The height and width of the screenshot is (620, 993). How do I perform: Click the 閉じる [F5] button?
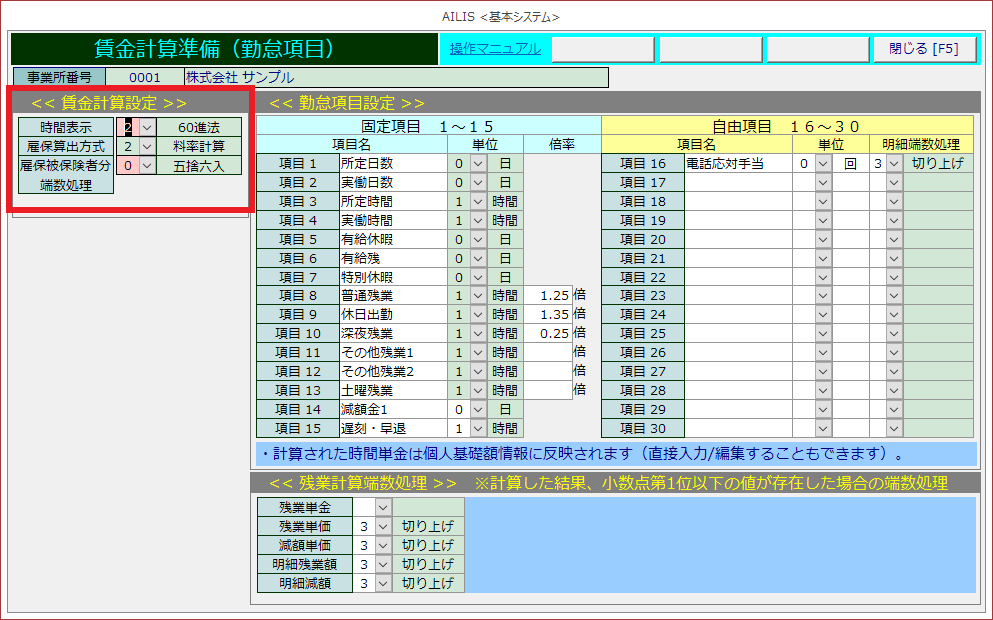pyautogui.click(x=924, y=49)
